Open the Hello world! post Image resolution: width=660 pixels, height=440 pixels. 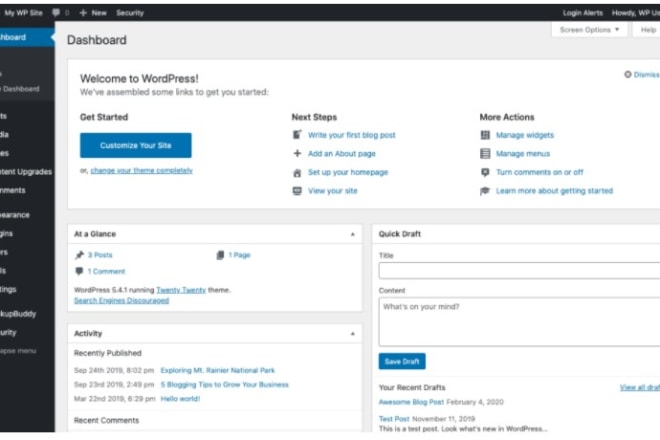coord(180,398)
